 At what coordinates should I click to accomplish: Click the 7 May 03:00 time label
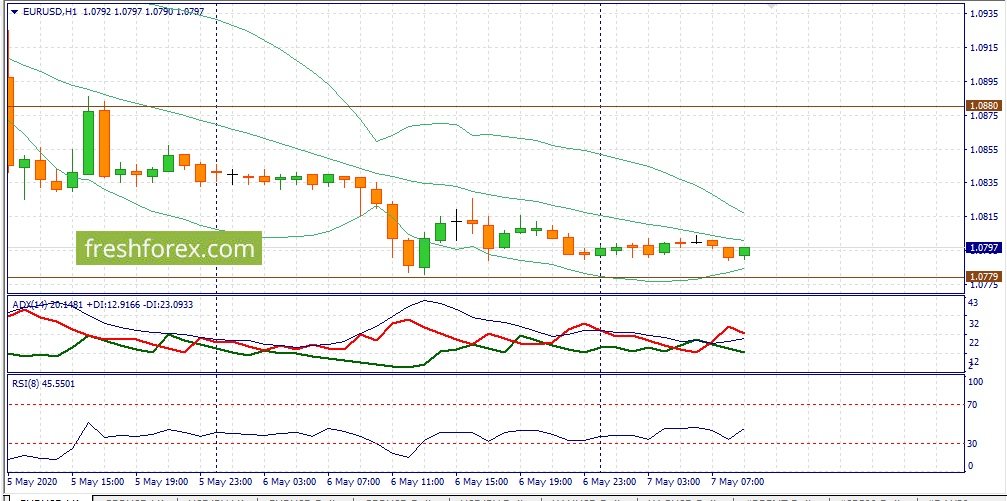point(674,481)
